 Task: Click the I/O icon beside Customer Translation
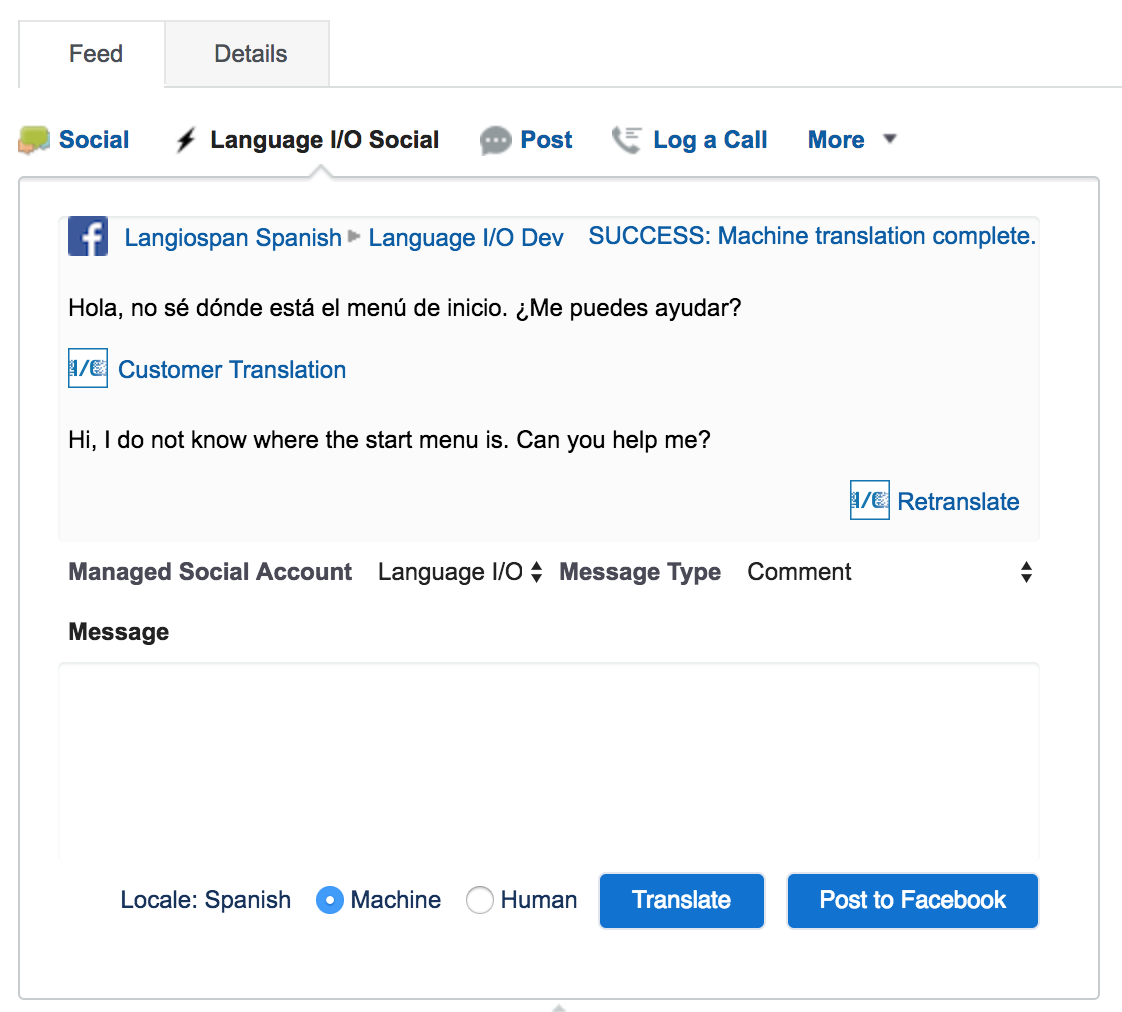click(x=88, y=368)
